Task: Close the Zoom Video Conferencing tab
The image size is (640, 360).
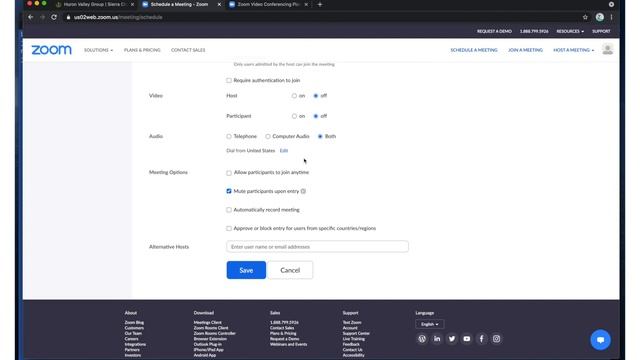Action: [306, 4]
